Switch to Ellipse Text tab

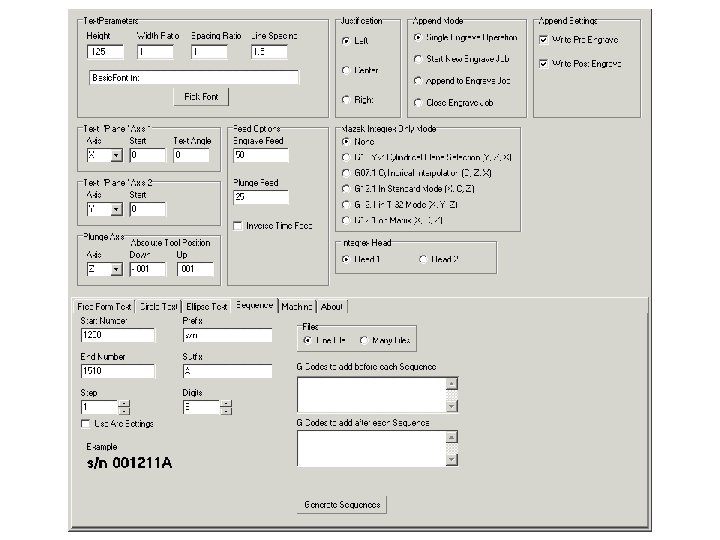[x=206, y=307]
